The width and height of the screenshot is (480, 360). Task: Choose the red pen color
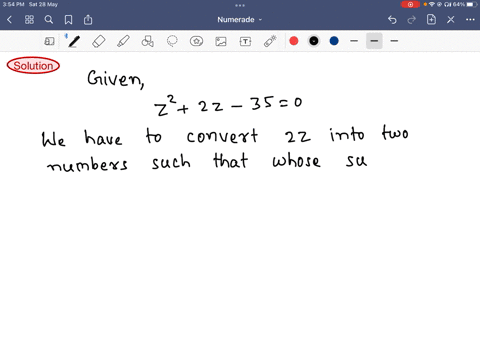click(x=294, y=41)
